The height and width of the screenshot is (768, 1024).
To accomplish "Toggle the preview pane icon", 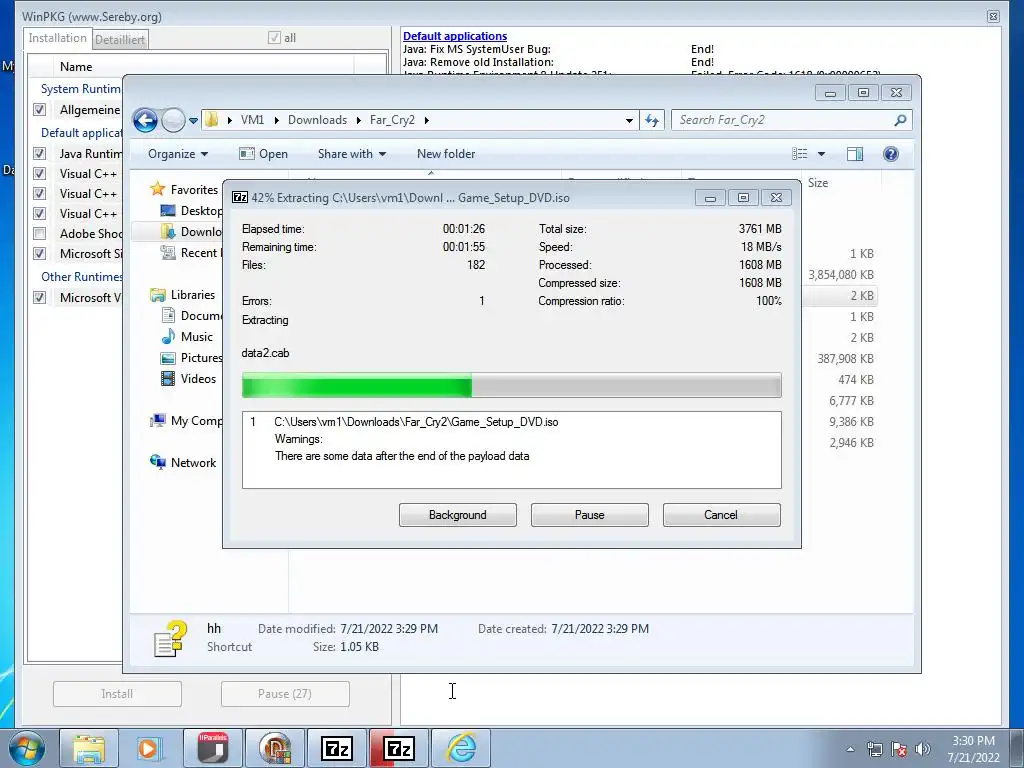I will pyautogui.click(x=854, y=153).
